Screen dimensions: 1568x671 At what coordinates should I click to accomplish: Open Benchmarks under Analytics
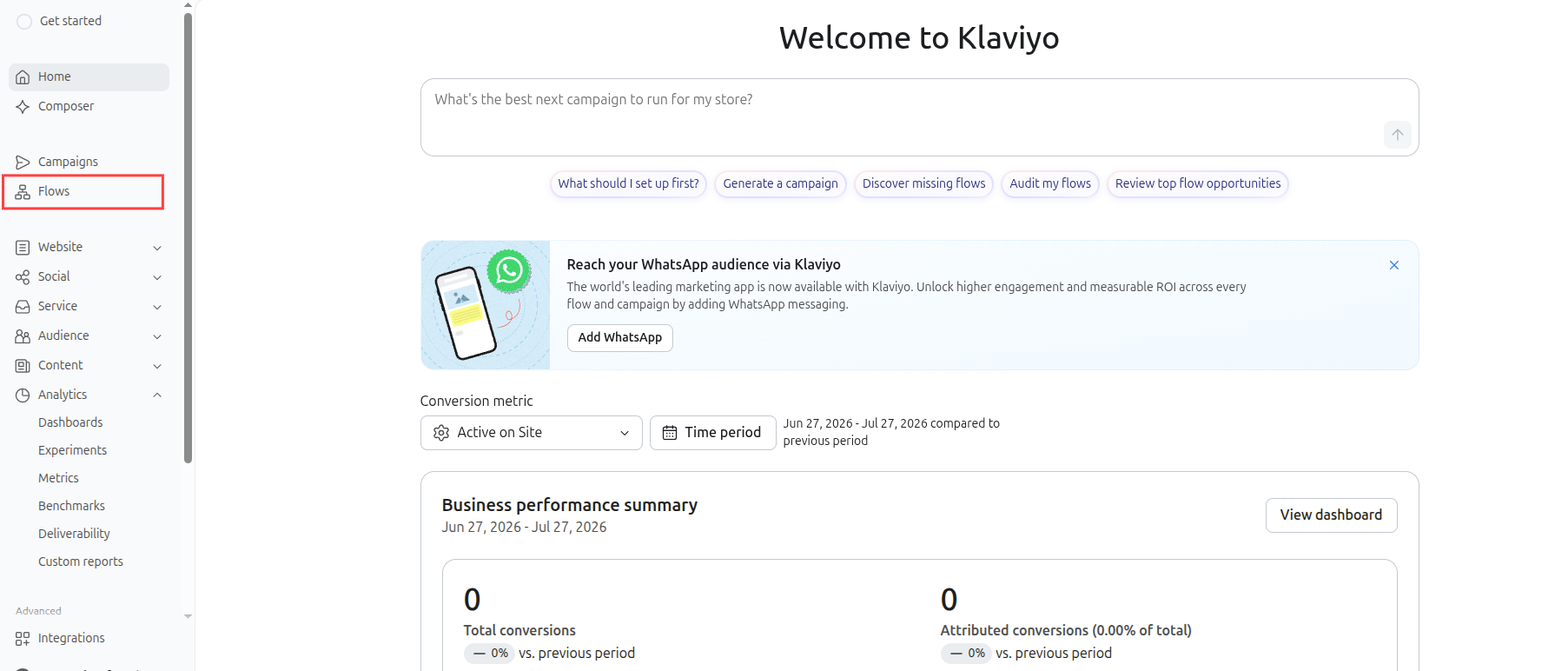(x=71, y=506)
